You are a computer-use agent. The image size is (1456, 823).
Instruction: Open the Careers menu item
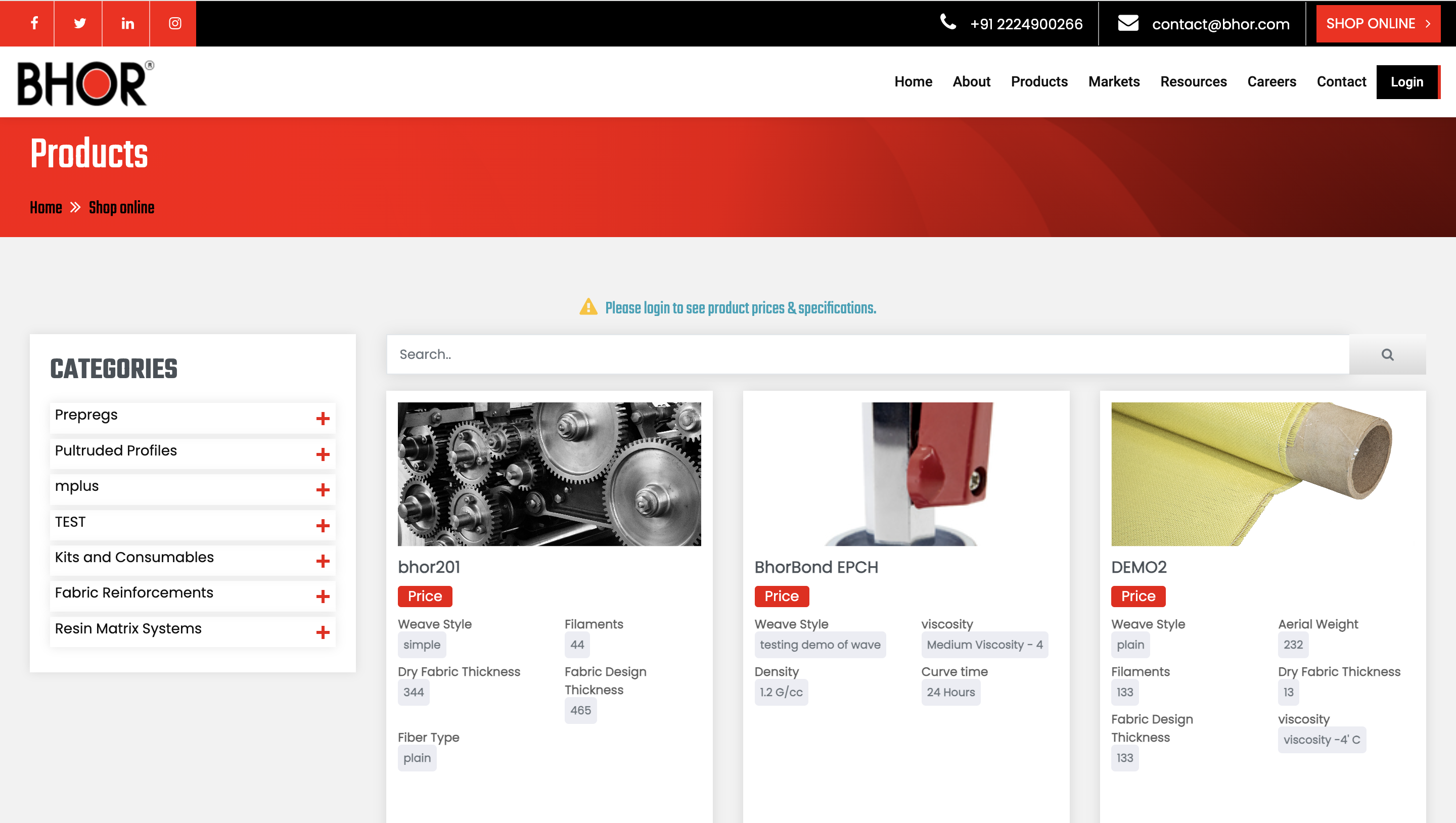[x=1271, y=82]
